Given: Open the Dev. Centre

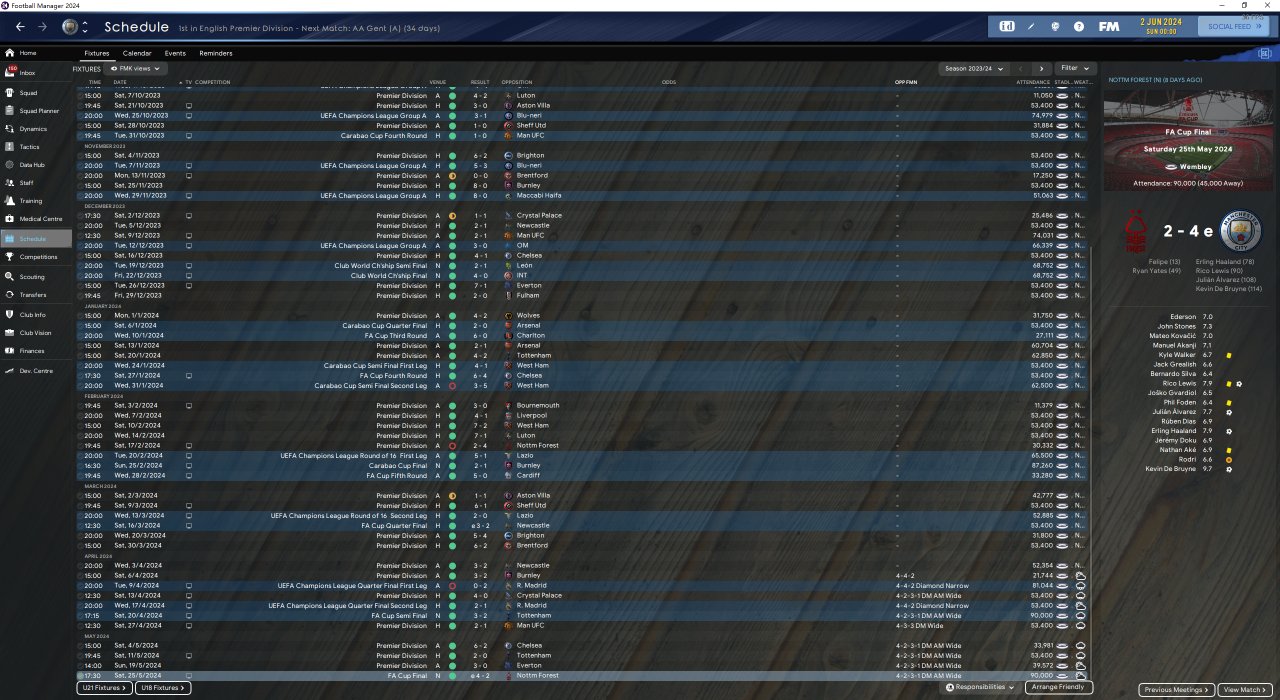Looking at the screenshot, I should [x=36, y=371].
